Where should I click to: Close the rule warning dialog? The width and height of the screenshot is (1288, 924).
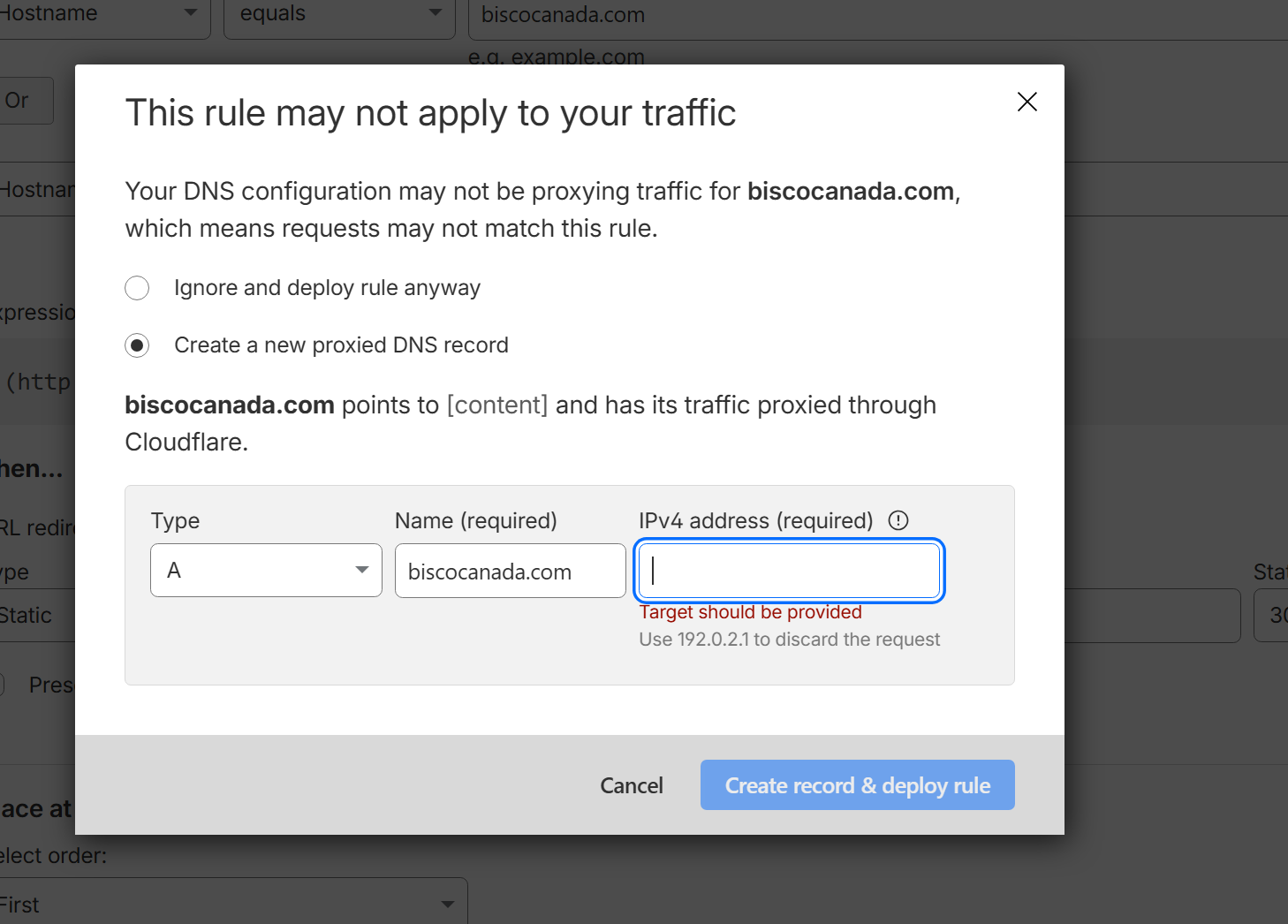1027,102
